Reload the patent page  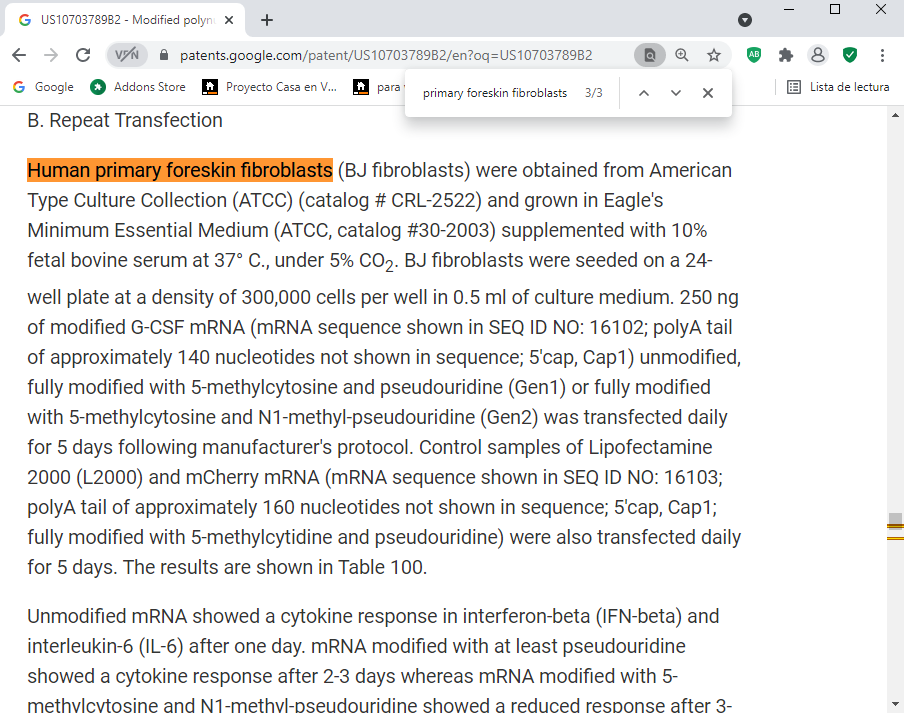(83, 55)
